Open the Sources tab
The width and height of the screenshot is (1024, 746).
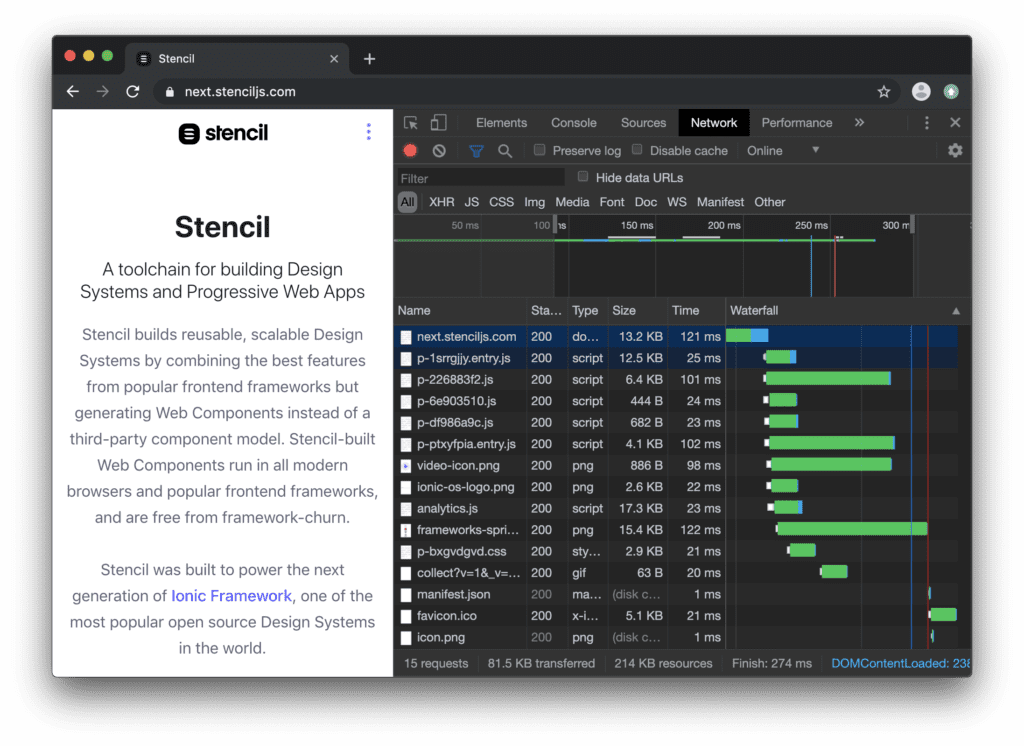pyautogui.click(x=643, y=123)
